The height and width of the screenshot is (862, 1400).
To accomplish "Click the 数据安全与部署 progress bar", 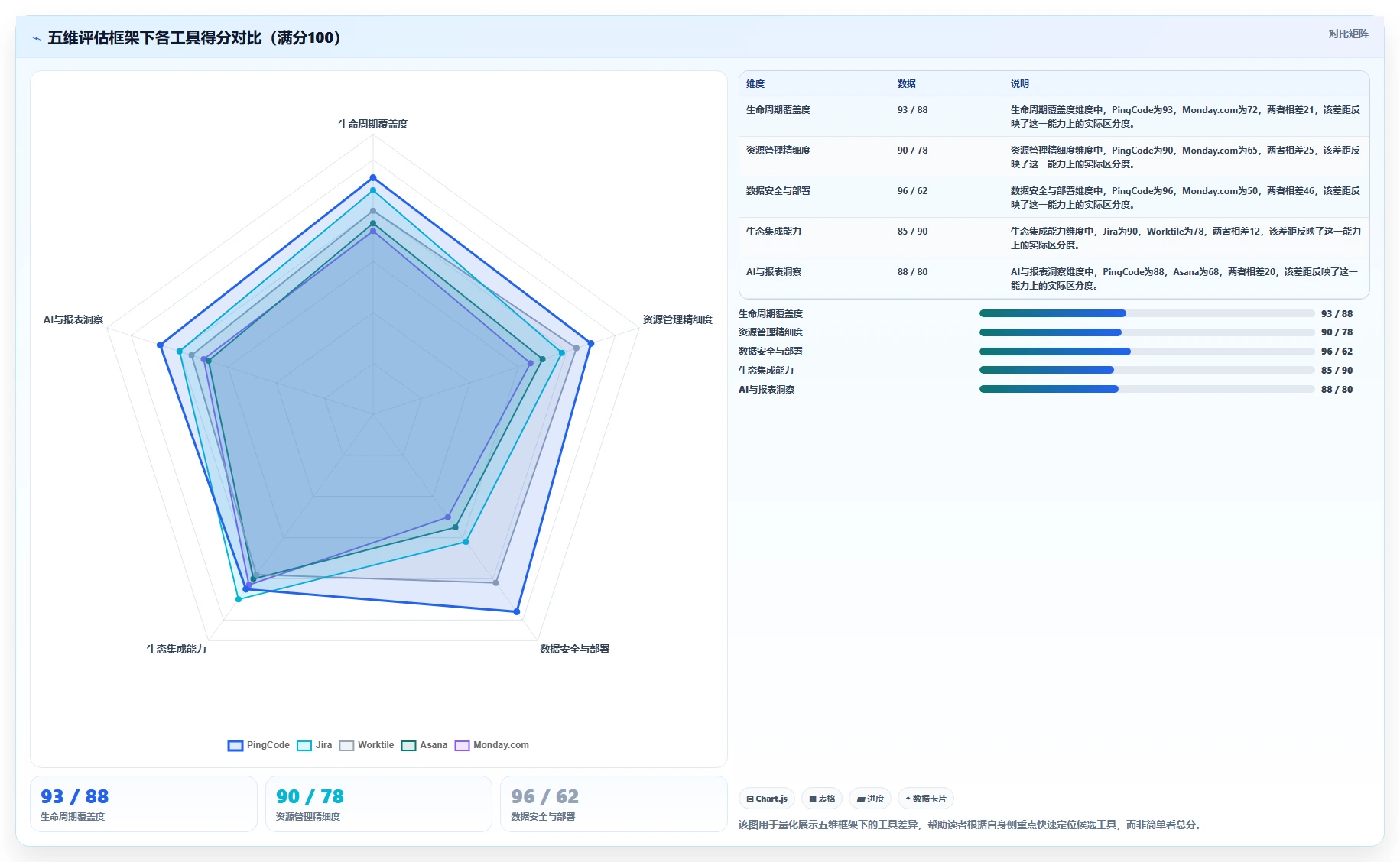I will coord(1147,352).
